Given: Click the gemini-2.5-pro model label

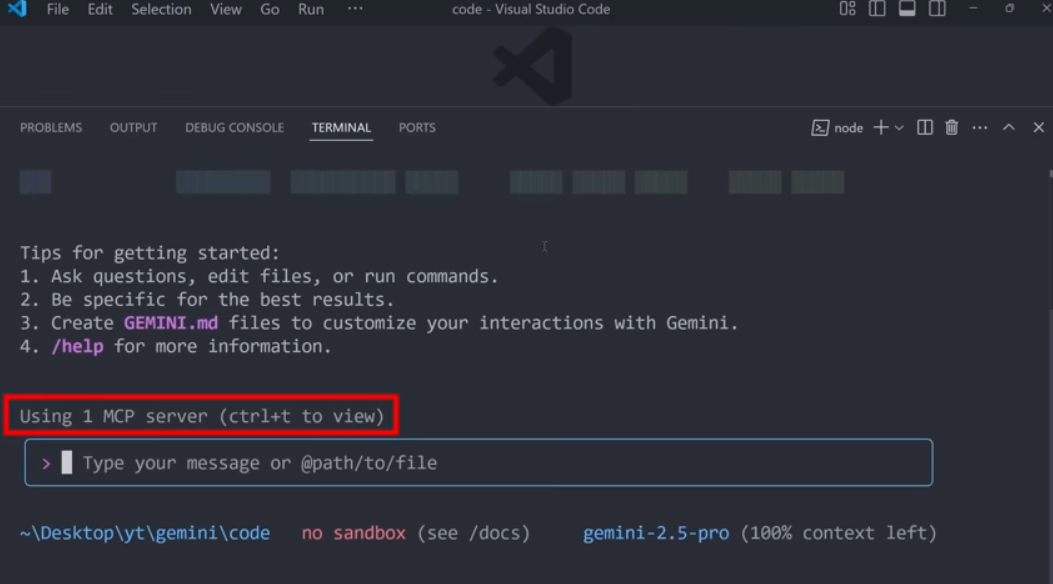Looking at the screenshot, I should [656, 533].
